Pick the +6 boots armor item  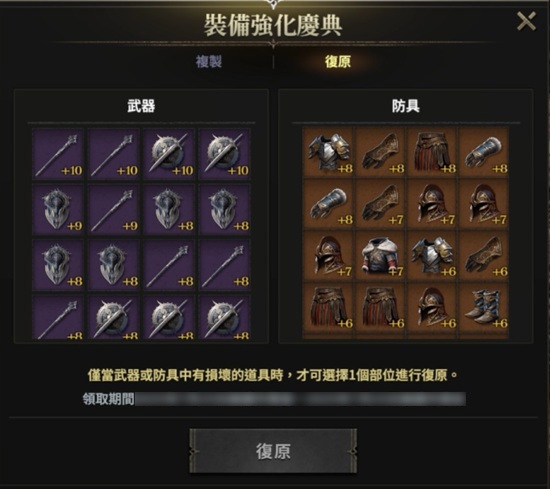point(484,307)
